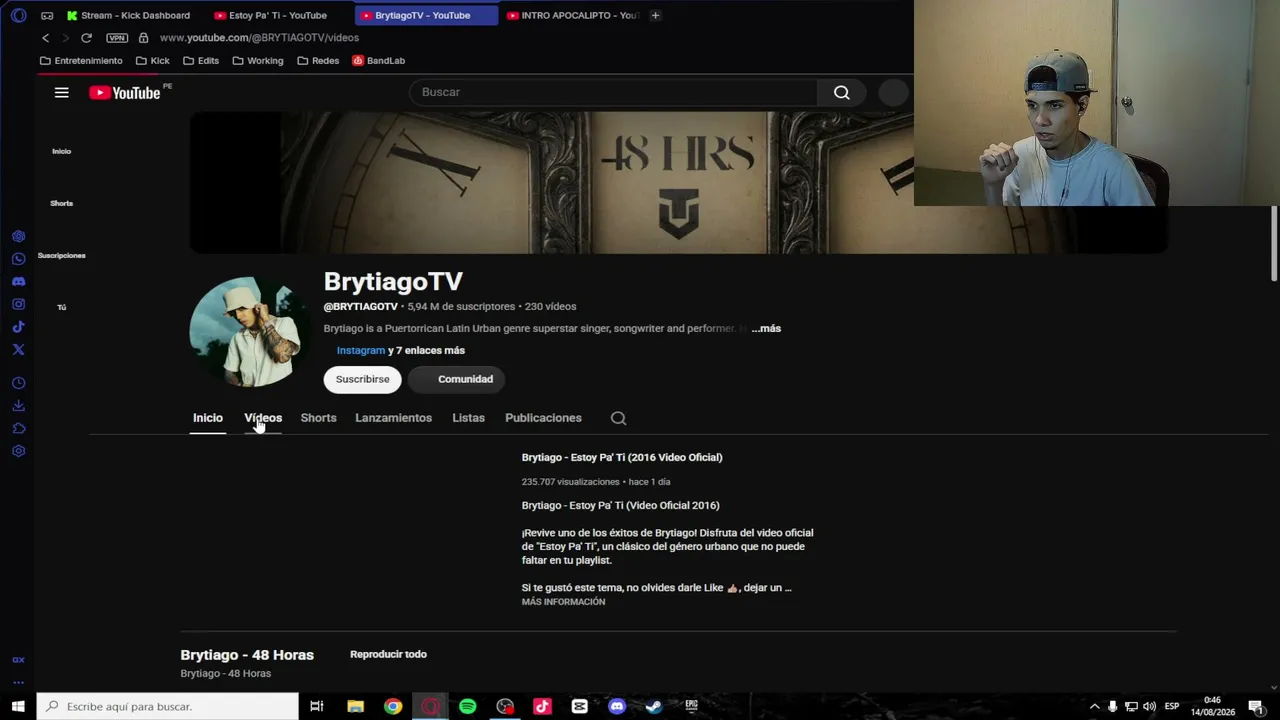
Task: Select the channel's Inicio tab
Action: point(208,418)
